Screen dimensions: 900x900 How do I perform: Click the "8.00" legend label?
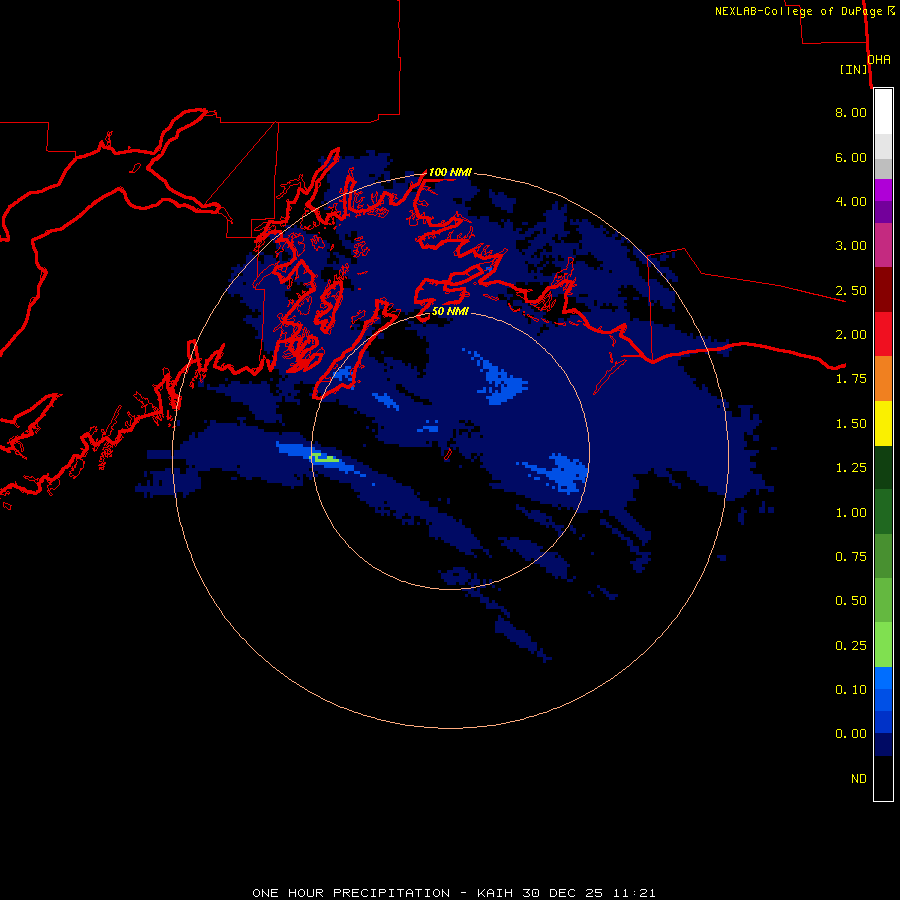(851, 112)
